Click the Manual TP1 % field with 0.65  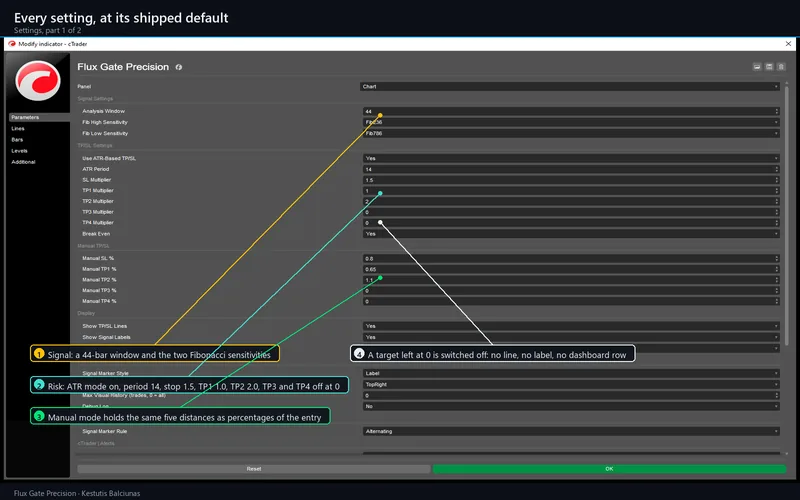click(x=569, y=269)
